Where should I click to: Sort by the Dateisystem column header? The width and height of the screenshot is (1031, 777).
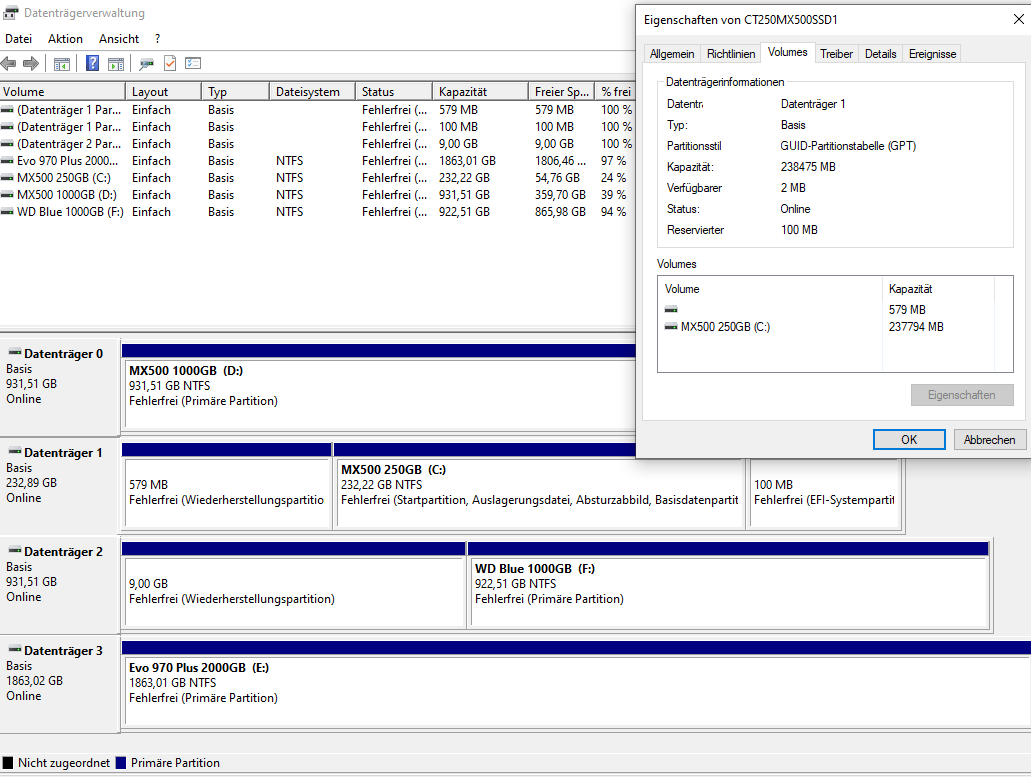[x=312, y=91]
